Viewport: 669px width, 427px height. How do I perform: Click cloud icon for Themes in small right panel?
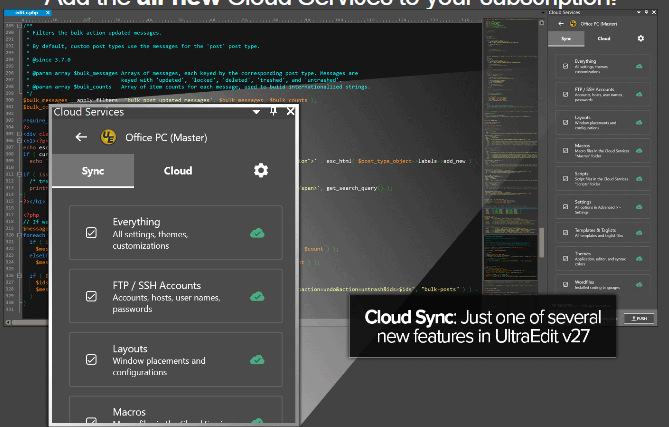(639, 259)
